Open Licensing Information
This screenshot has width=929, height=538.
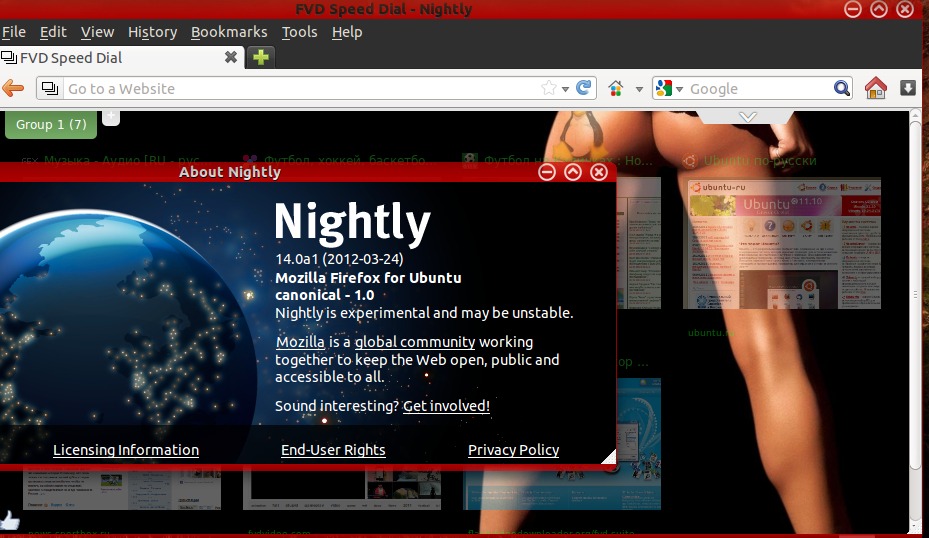coord(126,450)
